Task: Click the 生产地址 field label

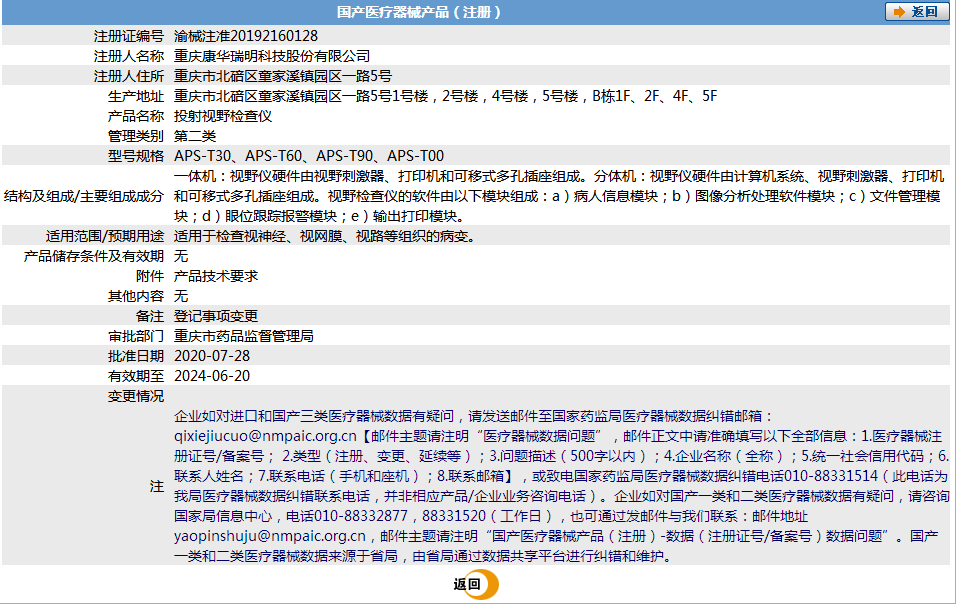Action: 136,96
